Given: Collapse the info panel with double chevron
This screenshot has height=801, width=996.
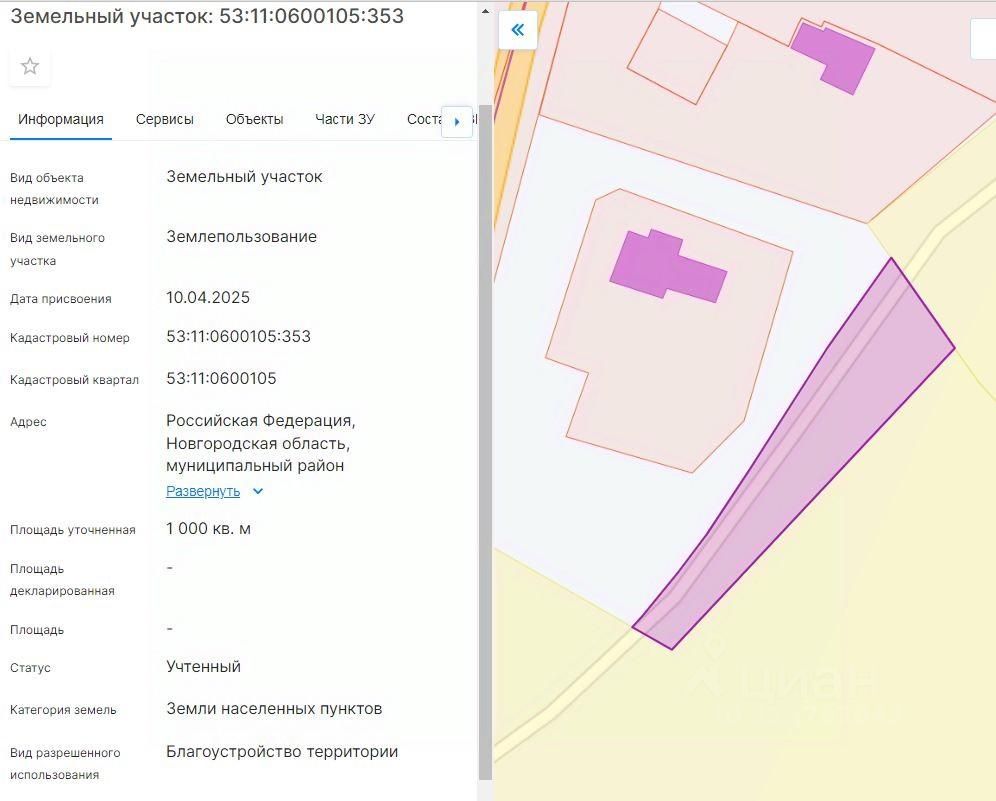Looking at the screenshot, I should click(x=518, y=30).
